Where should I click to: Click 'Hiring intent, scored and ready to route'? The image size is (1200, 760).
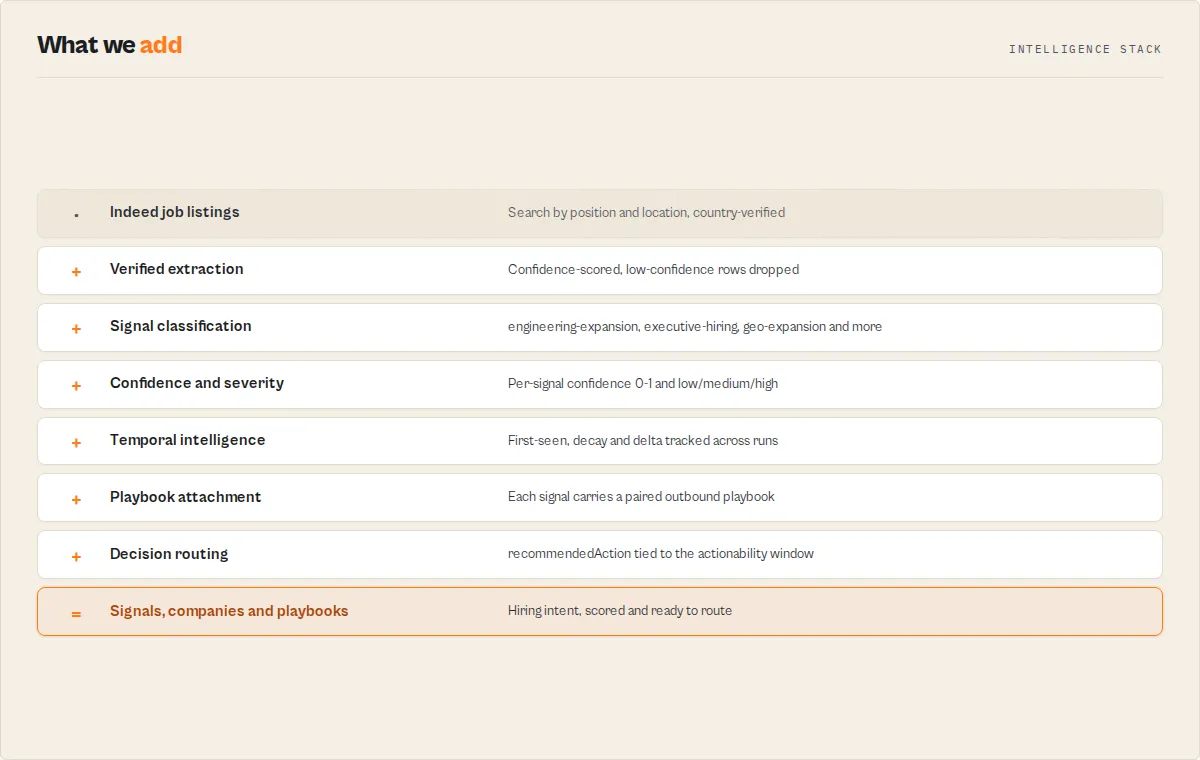(x=620, y=611)
